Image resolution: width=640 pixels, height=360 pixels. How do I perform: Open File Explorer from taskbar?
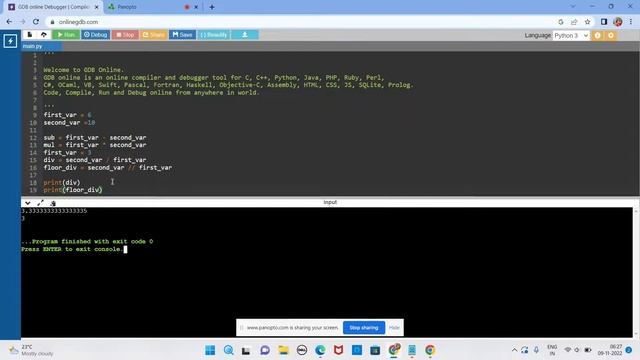283,350
